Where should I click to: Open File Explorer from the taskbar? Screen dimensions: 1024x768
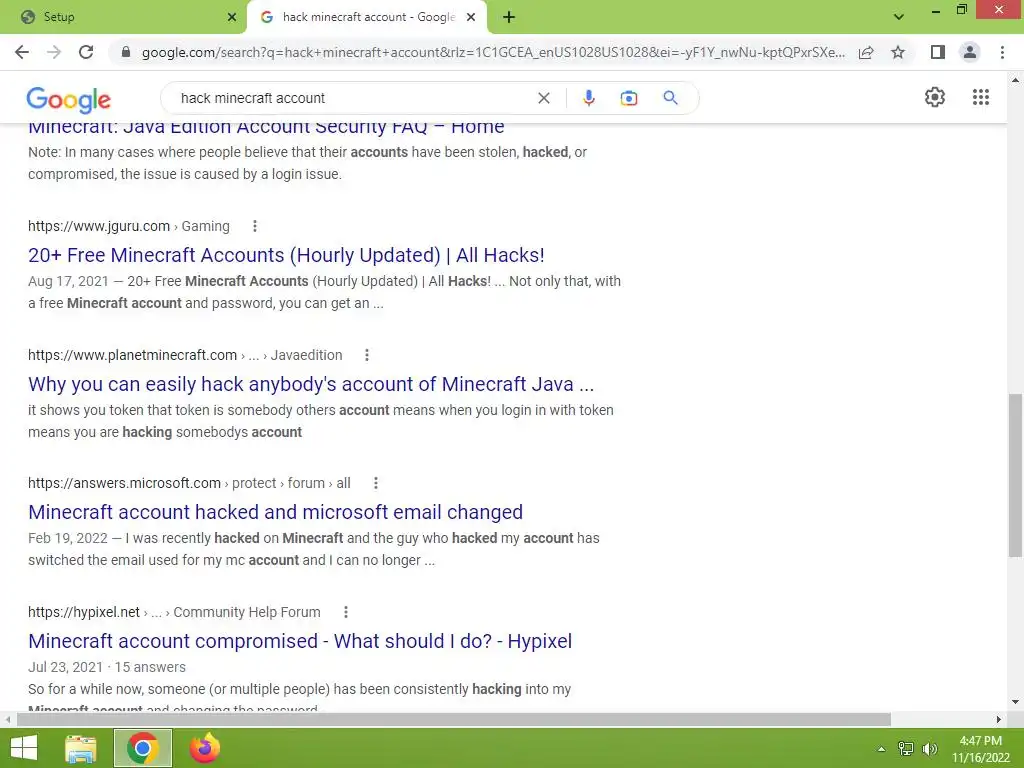(x=81, y=748)
